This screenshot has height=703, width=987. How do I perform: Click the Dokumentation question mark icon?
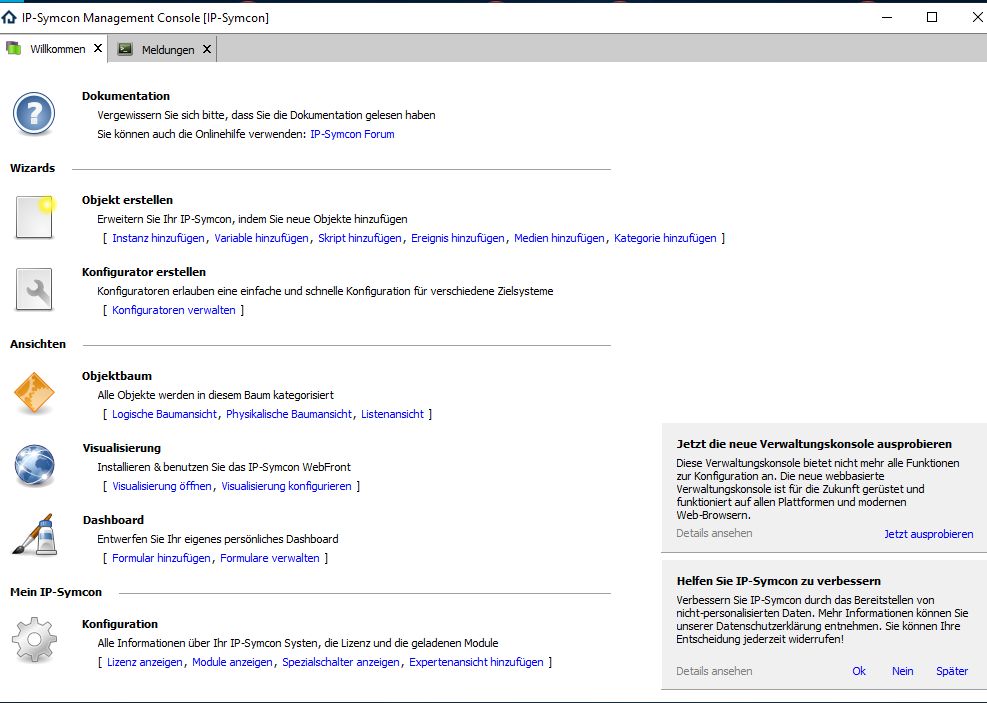pyautogui.click(x=34, y=113)
